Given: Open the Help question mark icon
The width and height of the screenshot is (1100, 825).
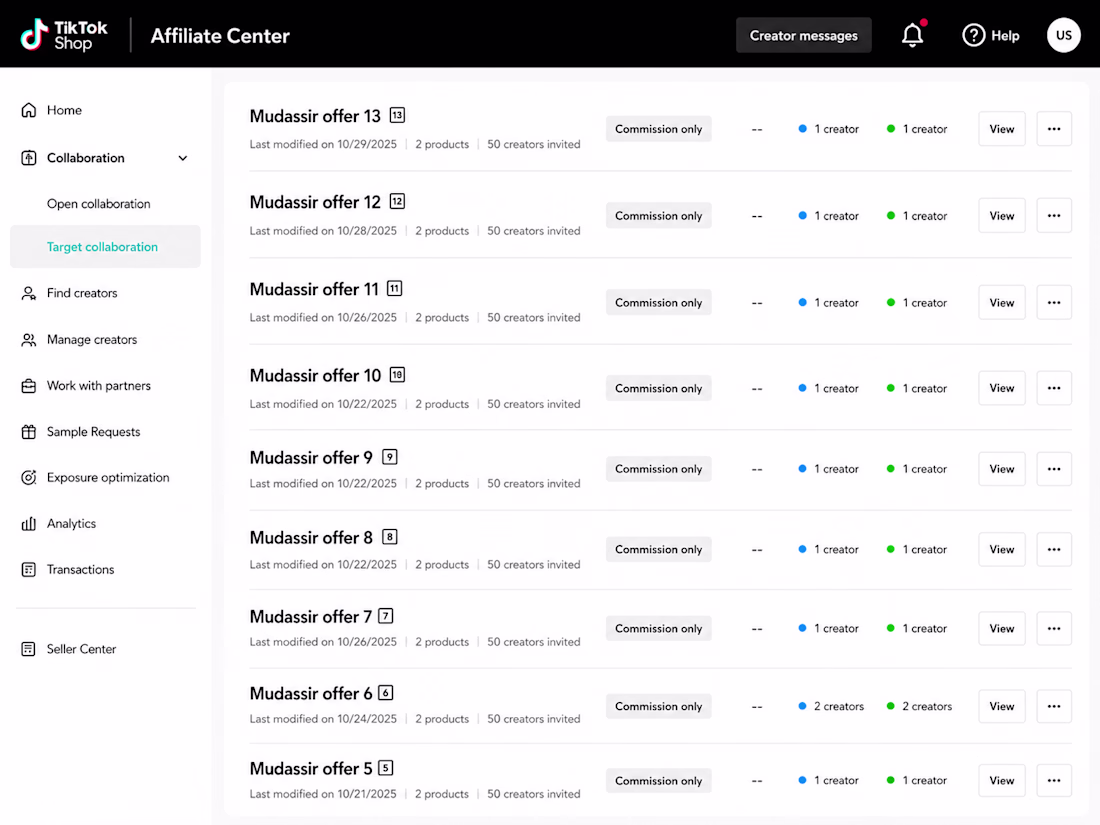Looking at the screenshot, I should (x=973, y=35).
